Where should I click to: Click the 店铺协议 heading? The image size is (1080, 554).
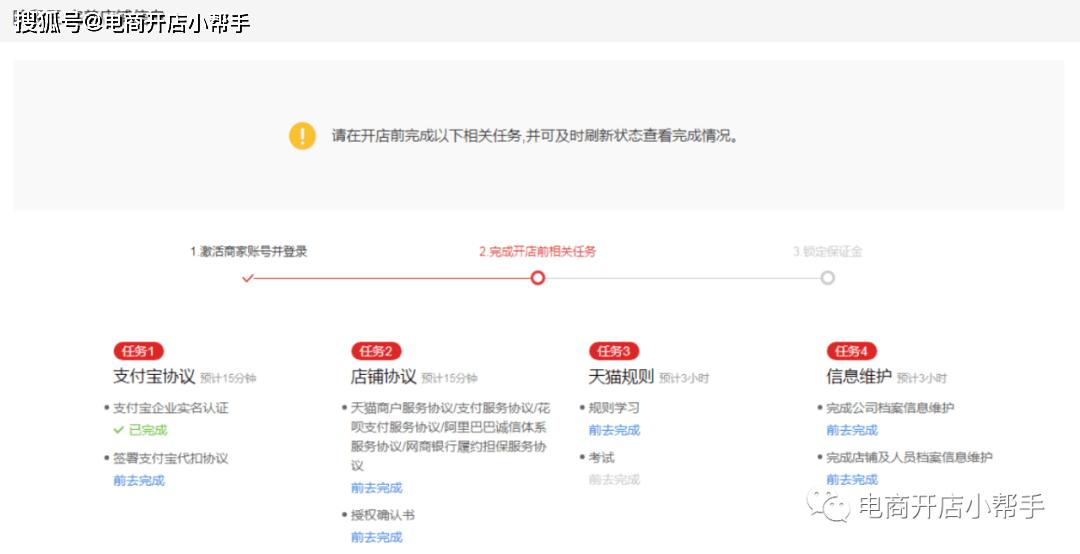(384, 376)
